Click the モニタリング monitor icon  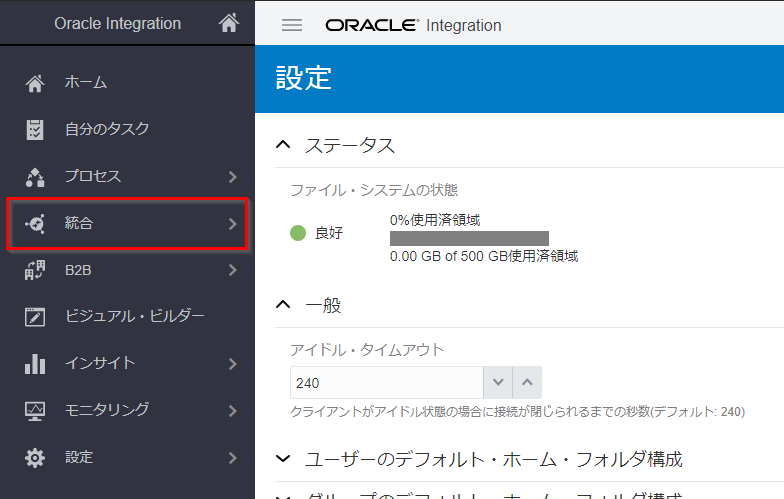[35, 411]
